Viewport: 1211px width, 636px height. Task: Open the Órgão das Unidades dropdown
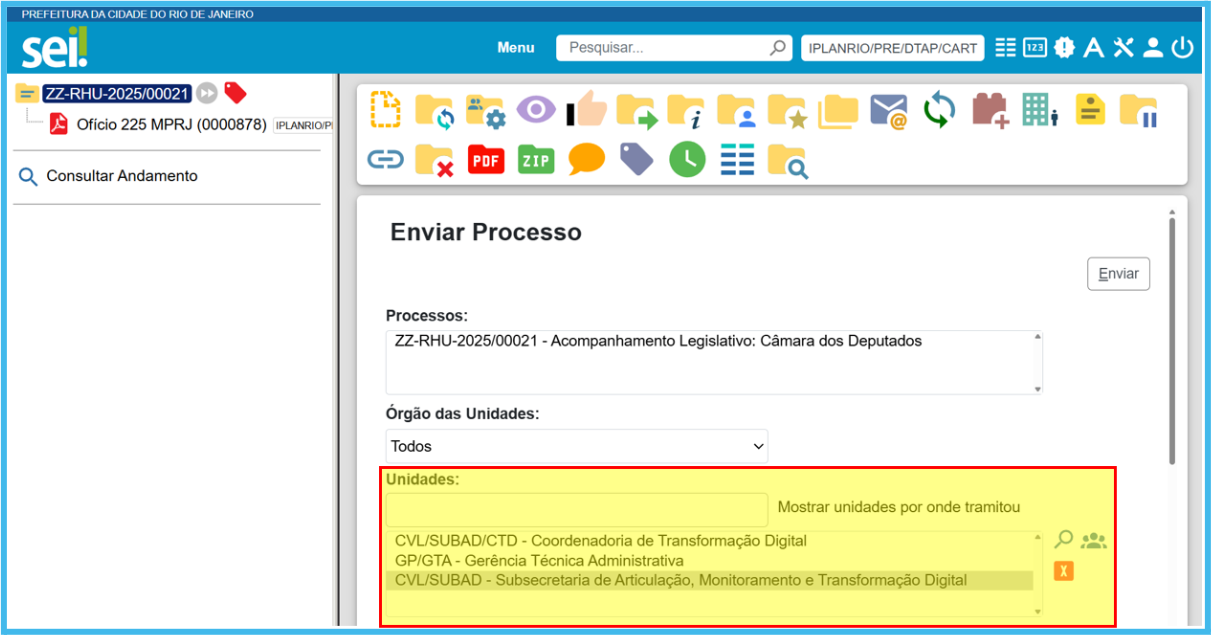576,446
